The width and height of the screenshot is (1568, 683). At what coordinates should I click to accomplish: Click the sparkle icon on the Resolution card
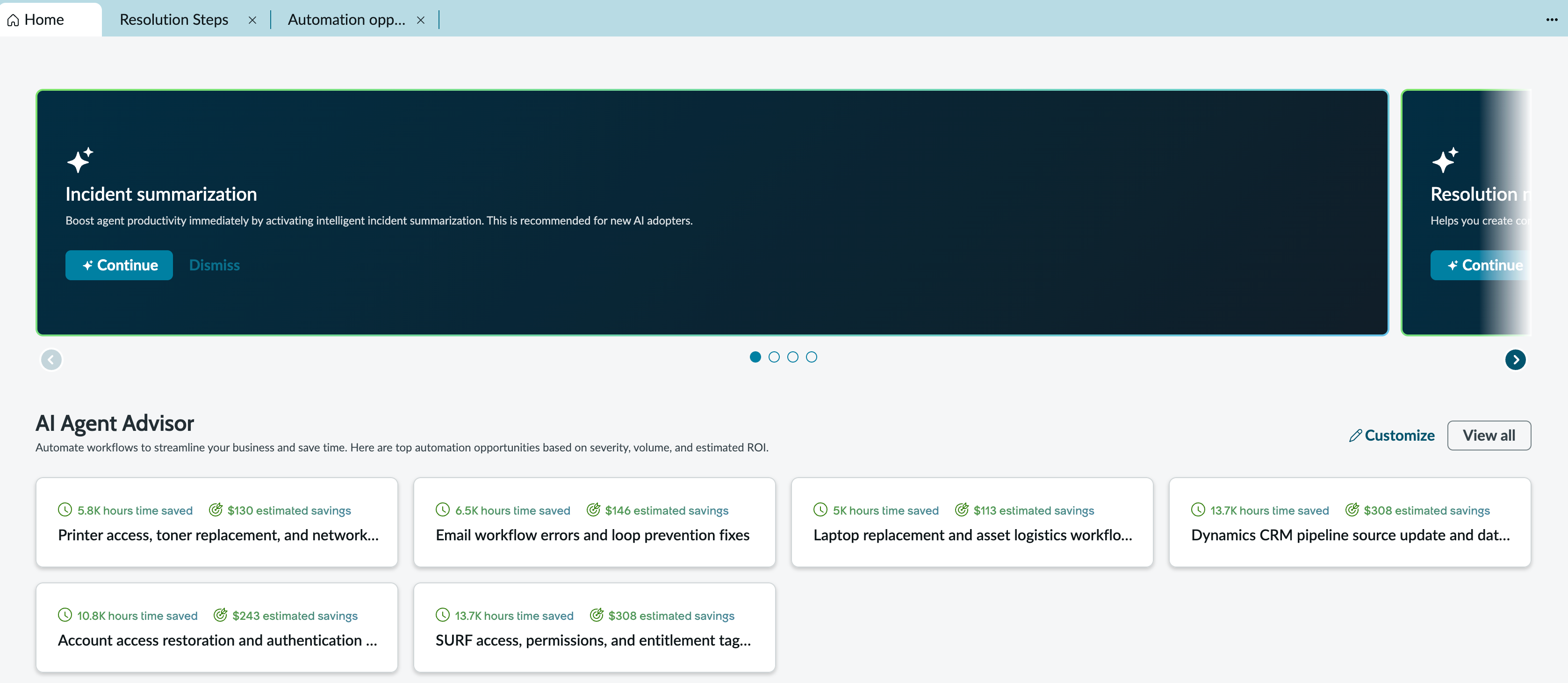pyautogui.click(x=1445, y=160)
